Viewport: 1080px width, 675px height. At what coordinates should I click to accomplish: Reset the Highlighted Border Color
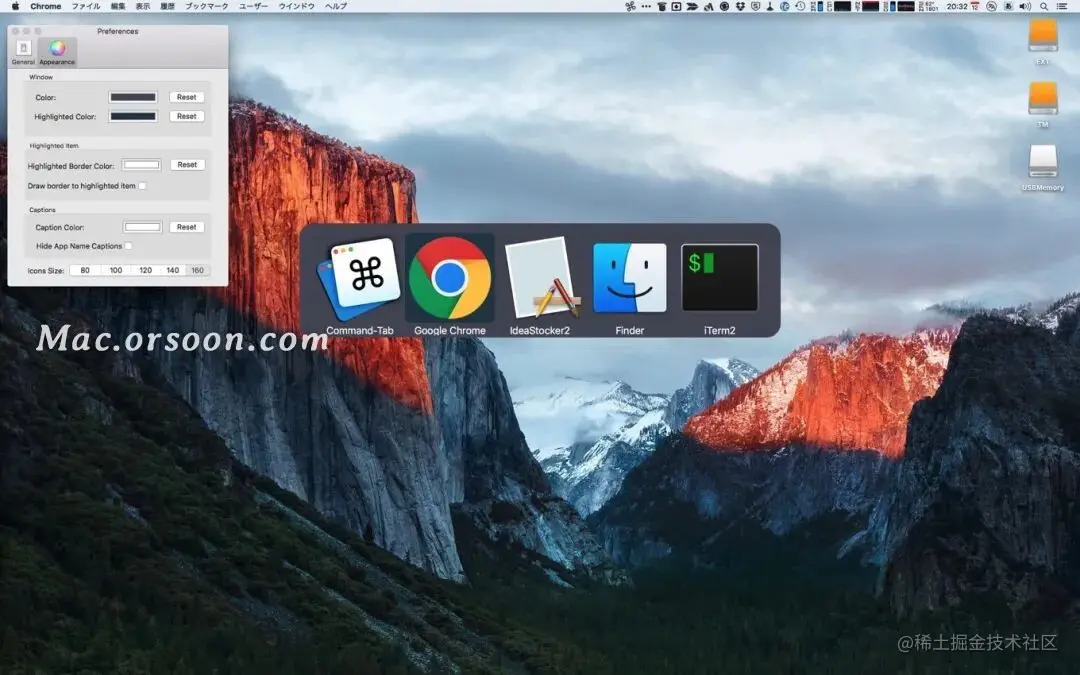pos(187,165)
